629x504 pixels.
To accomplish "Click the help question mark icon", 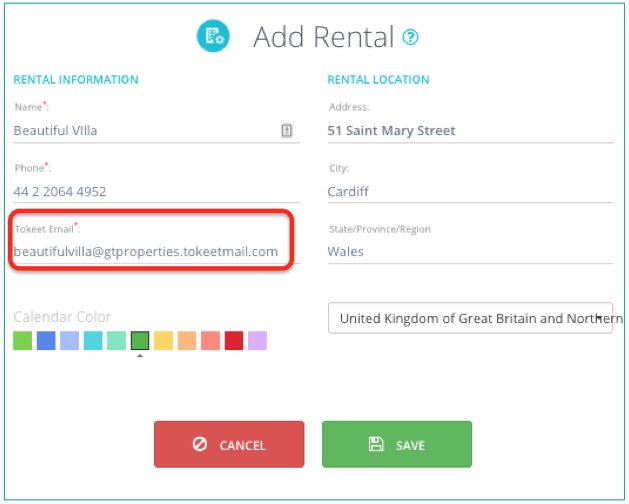I will click(410, 37).
